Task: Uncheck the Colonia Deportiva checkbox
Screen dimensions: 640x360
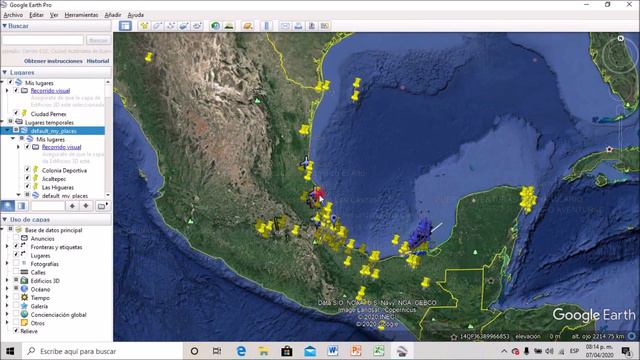Action: click(27, 169)
